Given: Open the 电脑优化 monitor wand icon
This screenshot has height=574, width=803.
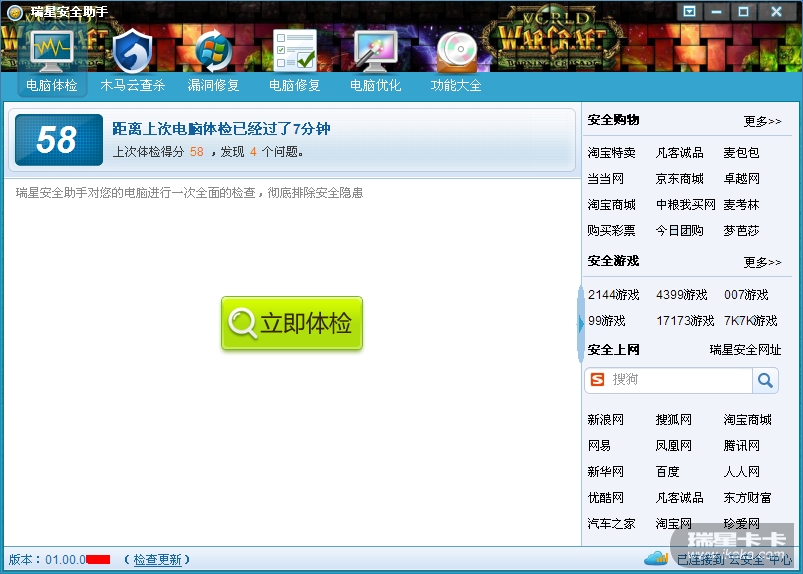Looking at the screenshot, I should pyautogui.click(x=375, y=51).
